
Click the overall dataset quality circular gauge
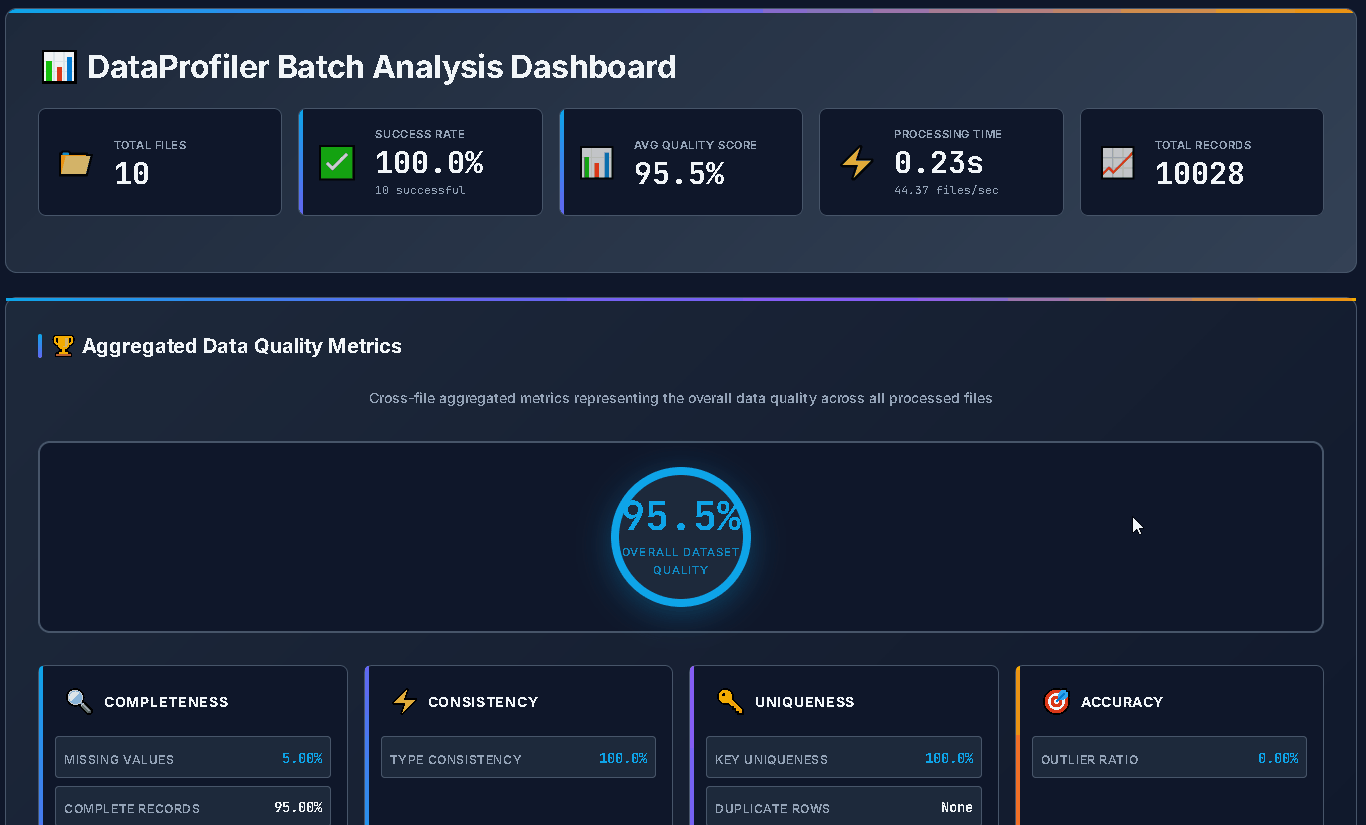(x=681, y=537)
